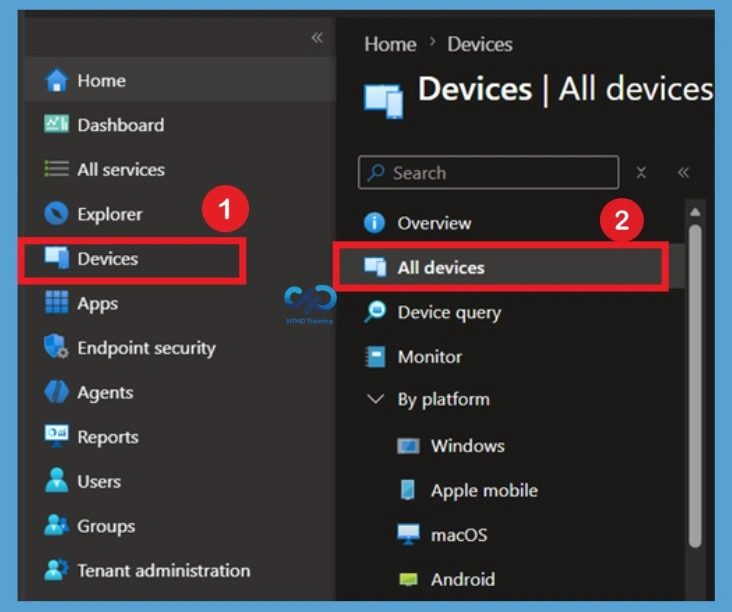
Task: Open Dashboard in the left sidebar
Action: tap(180, 124)
